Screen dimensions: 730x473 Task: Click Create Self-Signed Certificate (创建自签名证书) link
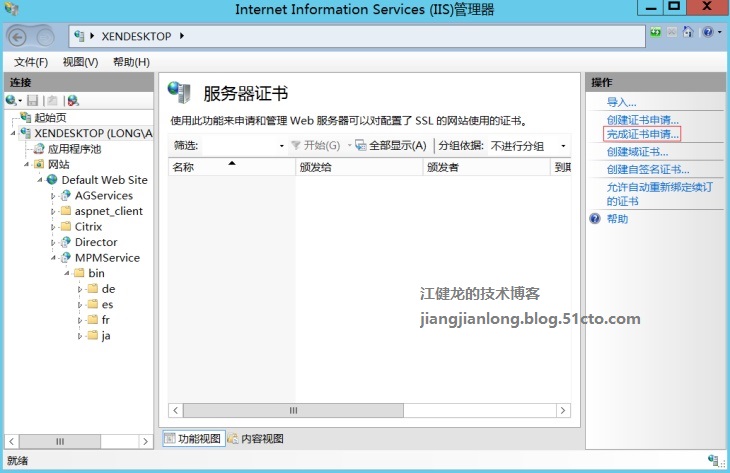(x=648, y=169)
